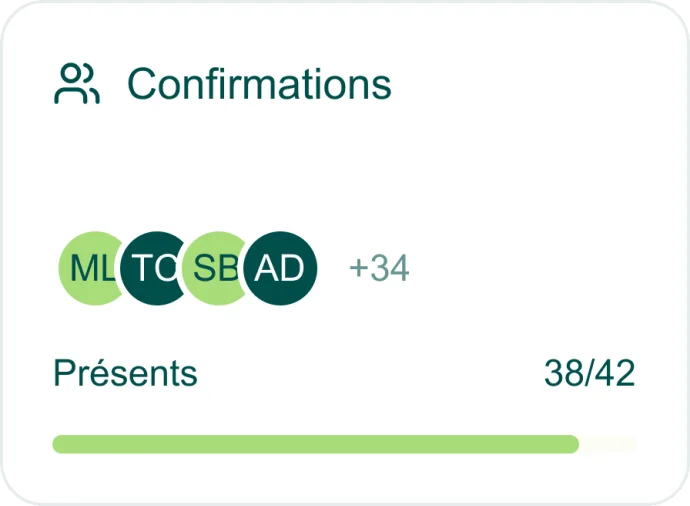Open the 38/42 present ratio text
The height and width of the screenshot is (506, 690).
[589, 373]
